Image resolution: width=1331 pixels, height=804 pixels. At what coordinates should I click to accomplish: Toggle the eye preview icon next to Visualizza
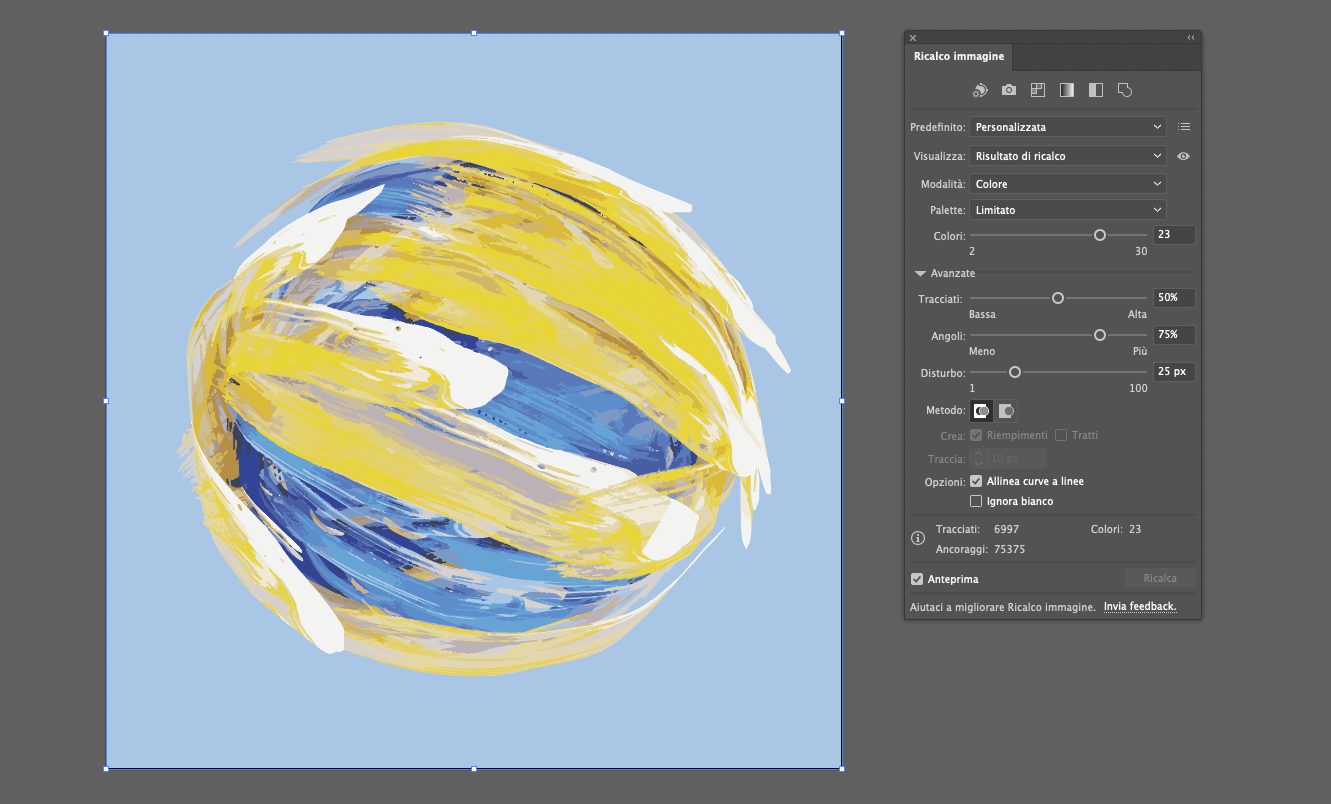coord(1184,156)
